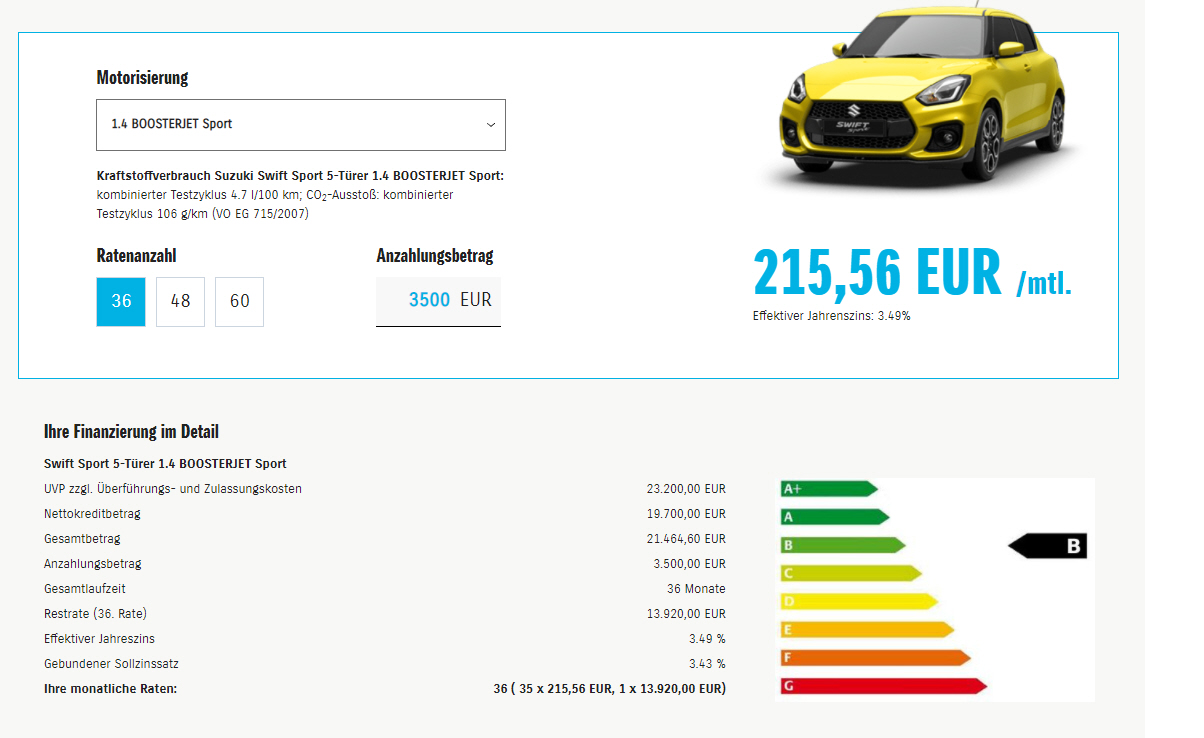
Task: Click the value 21.464,60 EUR
Action: tap(686, 539)
